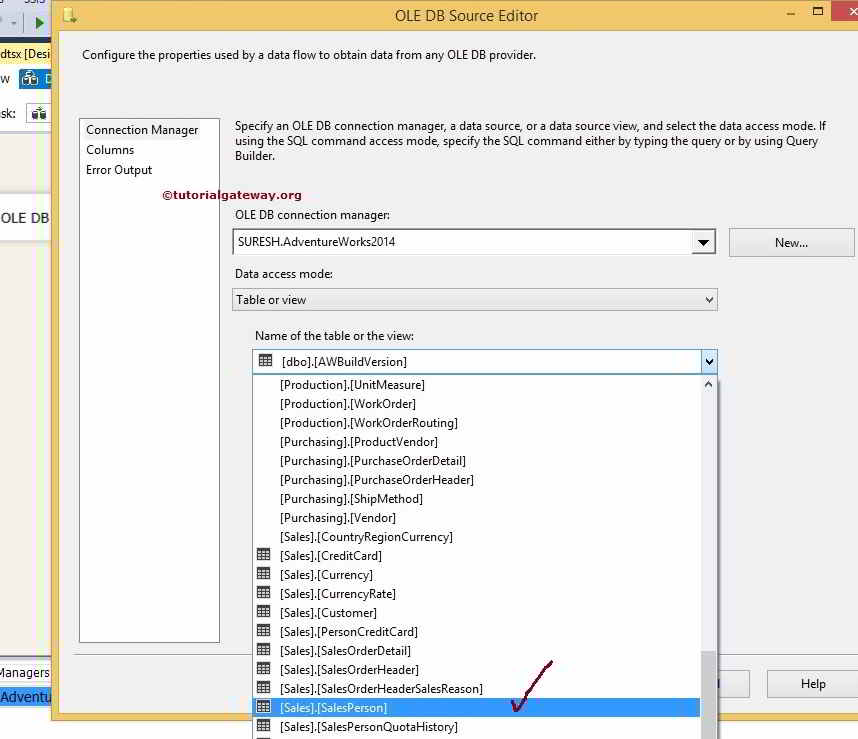Click the table icon beside [Sales].[SalesPerson]
The width and height of the screenshot is (858, 739).
(x=262, y=707)
